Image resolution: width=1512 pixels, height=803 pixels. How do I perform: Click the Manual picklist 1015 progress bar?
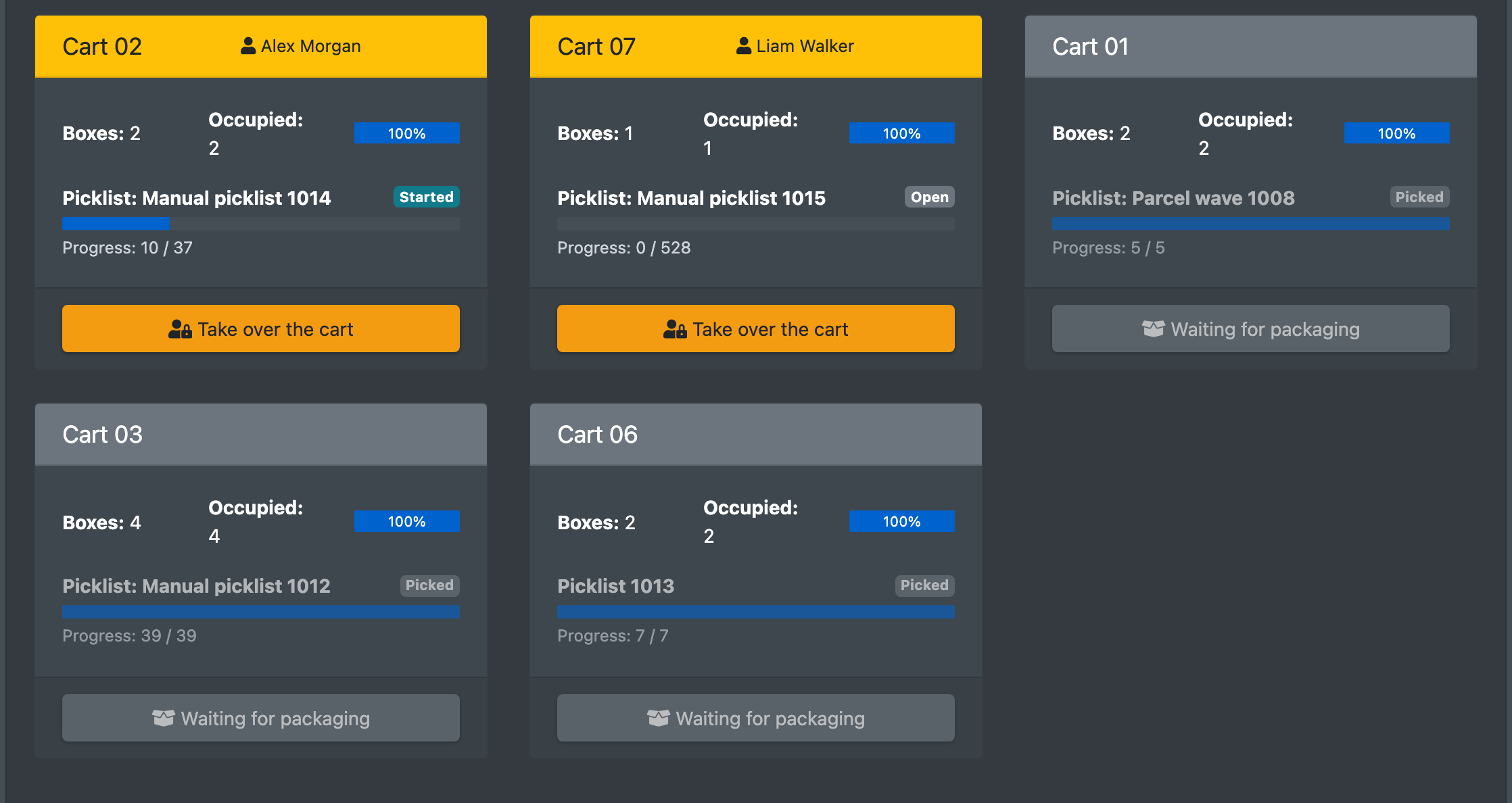click(756, 224)
